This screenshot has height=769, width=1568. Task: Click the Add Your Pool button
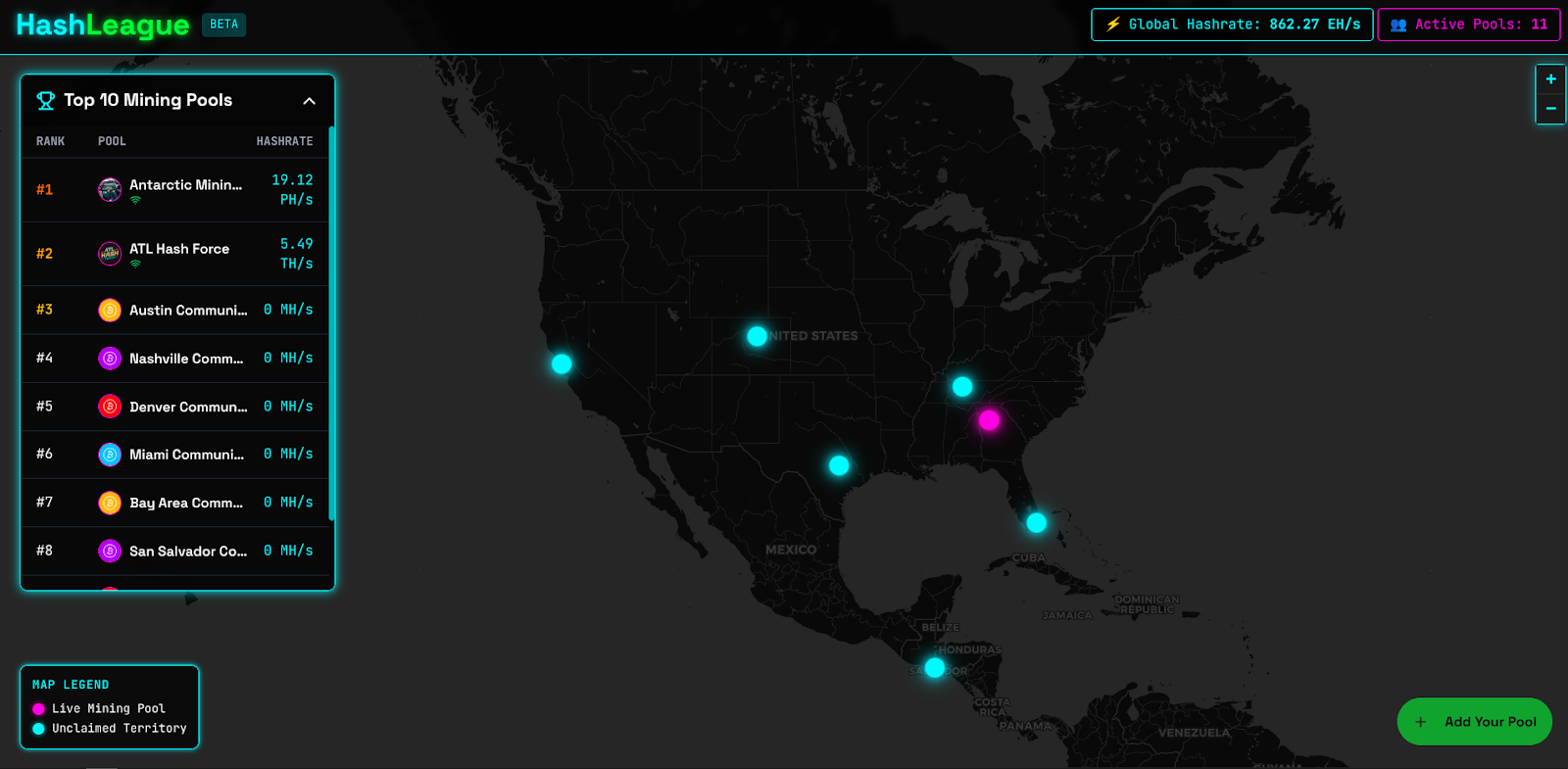coord(1474,722)
